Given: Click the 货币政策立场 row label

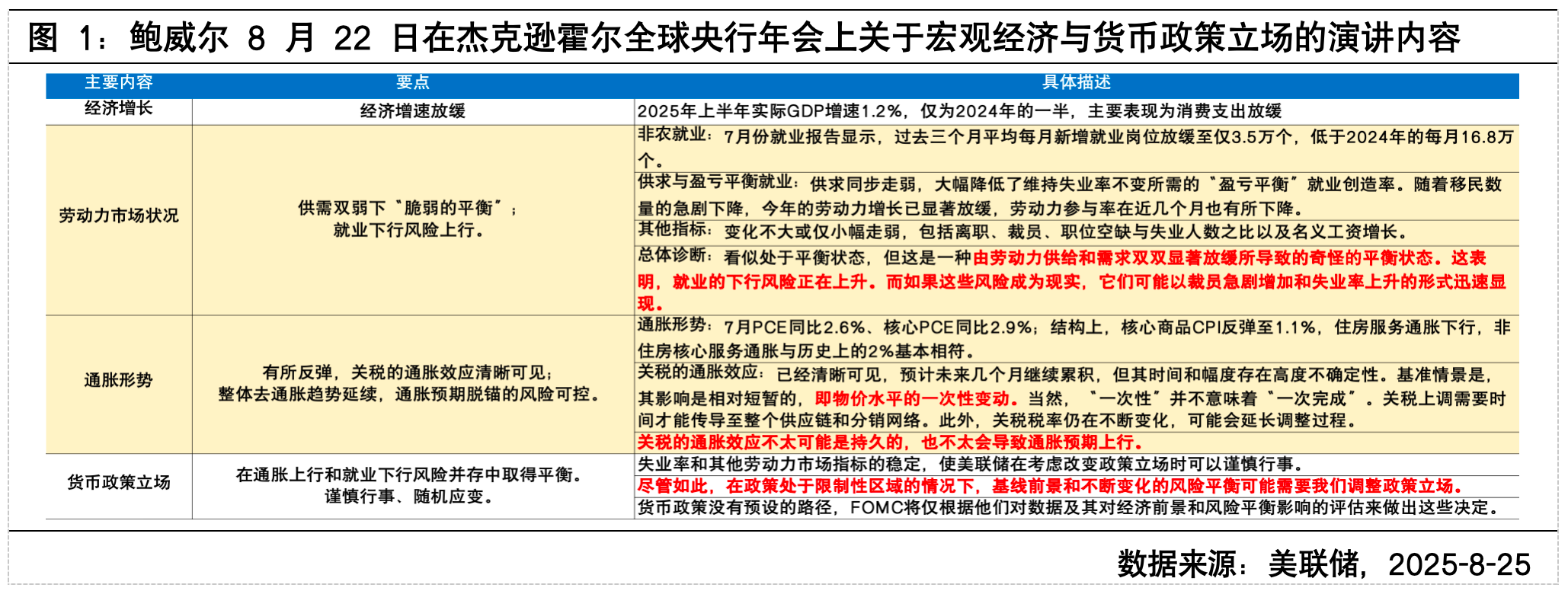Looking at the screenshot, I should (x=119, y=482).
